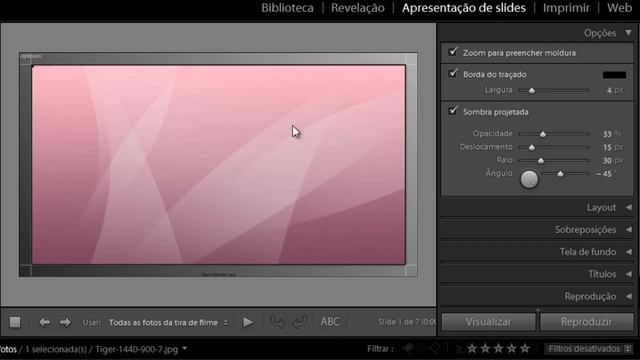Play the slideshow with triangle icon
Screen dimensions: 640x360
(x=248, y=322)
